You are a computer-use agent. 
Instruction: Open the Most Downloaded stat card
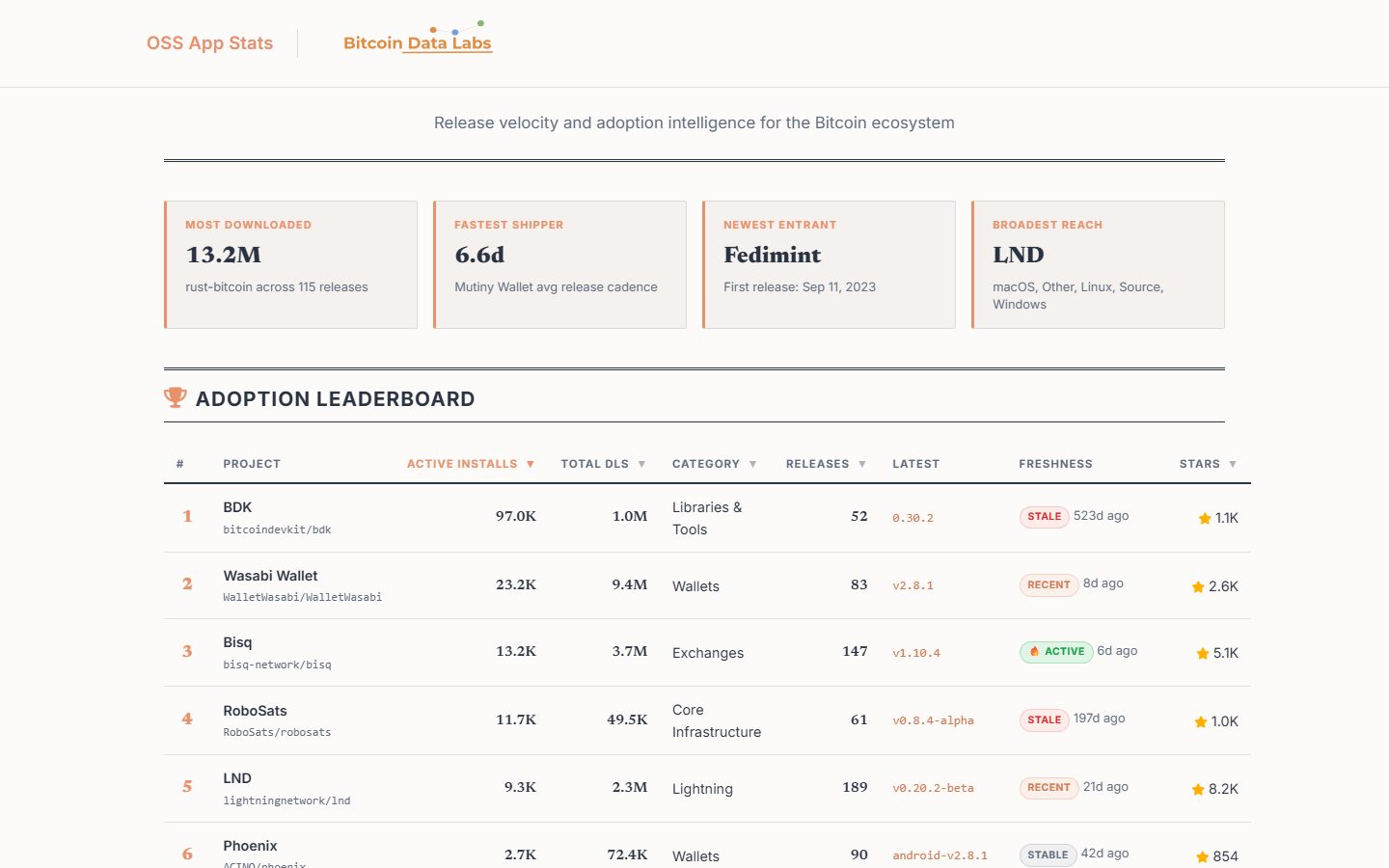[x=290, y=264]
